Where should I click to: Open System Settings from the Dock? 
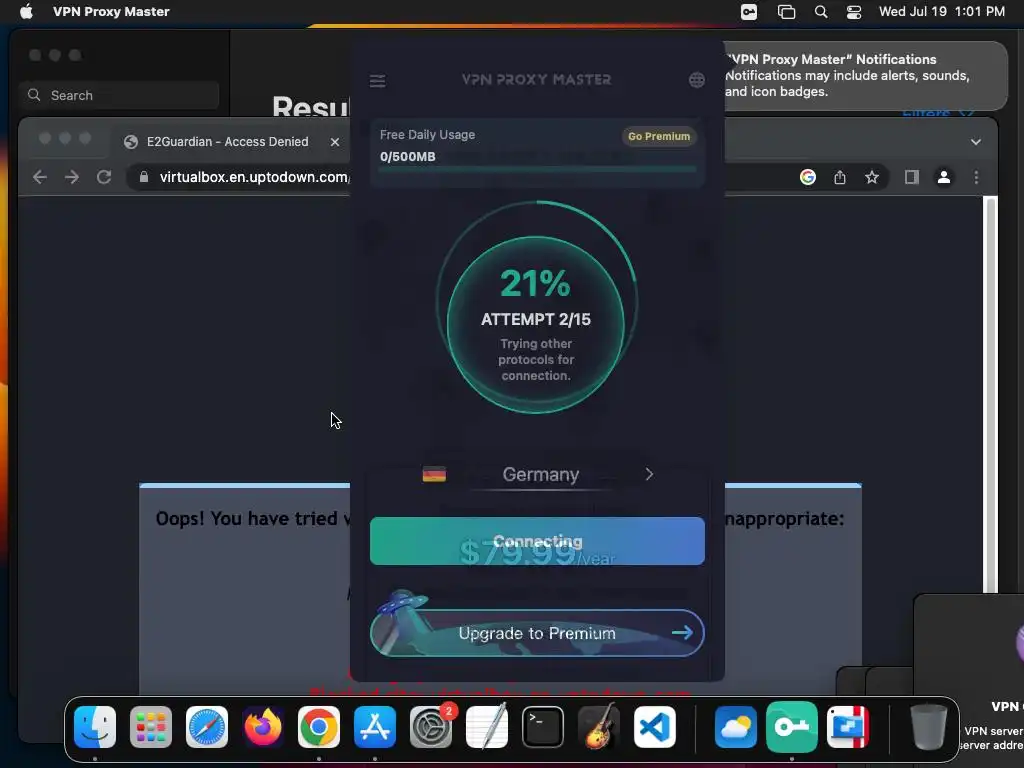pyautogui.click(x=431, y=727)
